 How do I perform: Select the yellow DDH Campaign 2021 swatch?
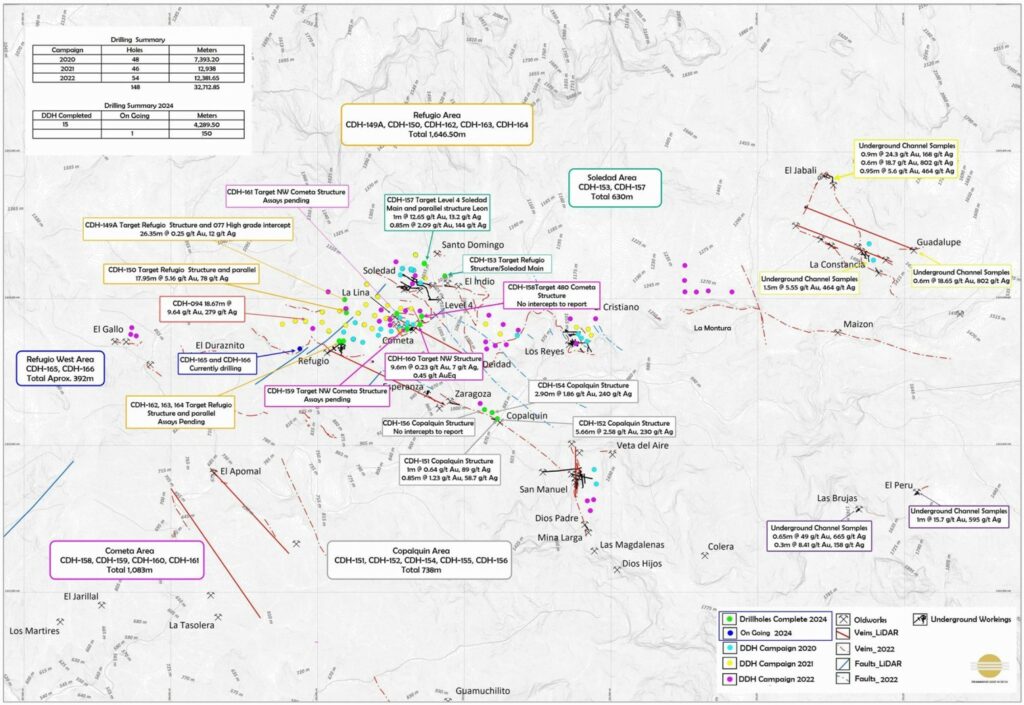click(x=731, y=664)
